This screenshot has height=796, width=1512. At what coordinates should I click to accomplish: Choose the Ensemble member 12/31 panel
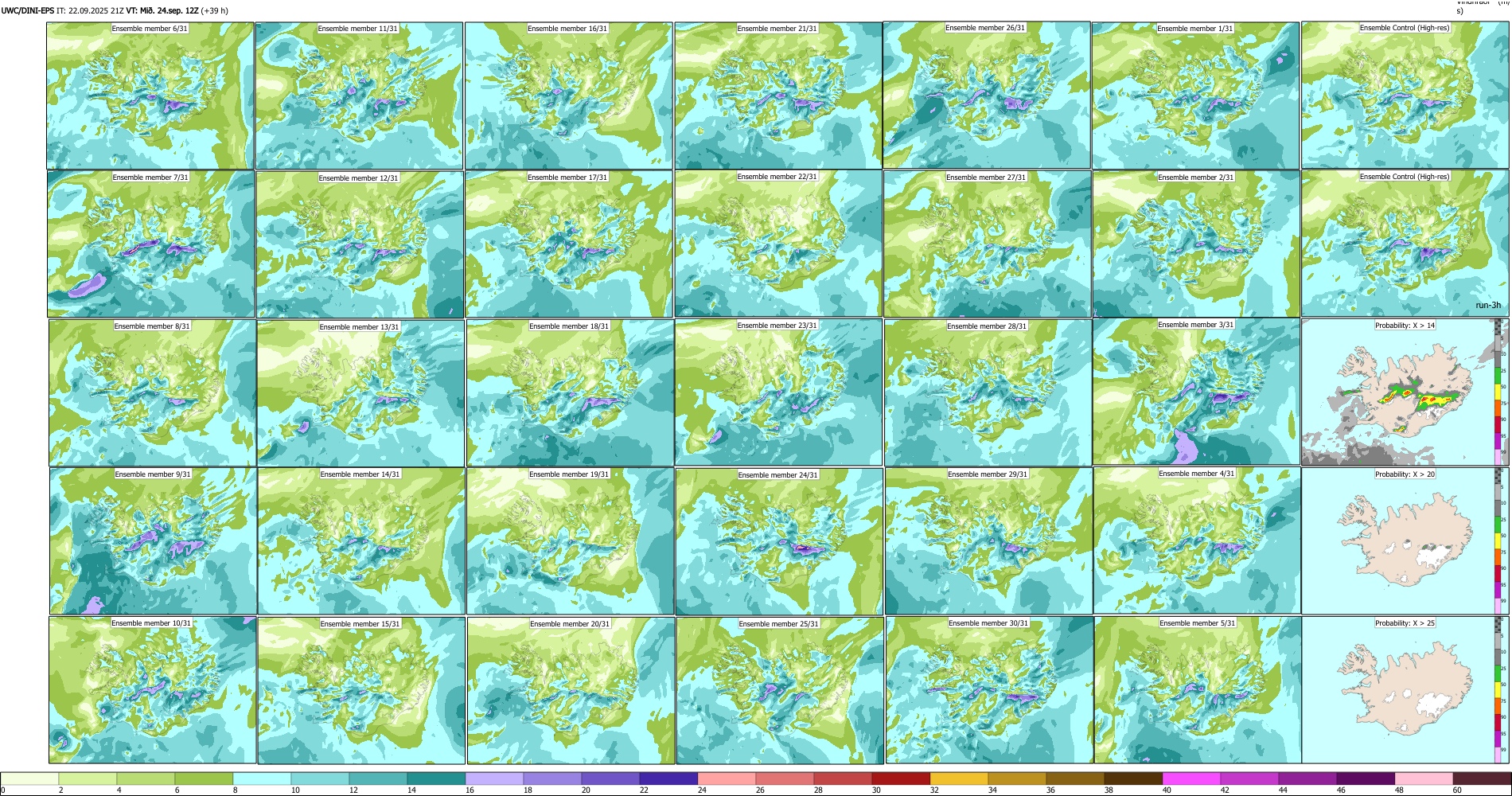click(360, 244)
